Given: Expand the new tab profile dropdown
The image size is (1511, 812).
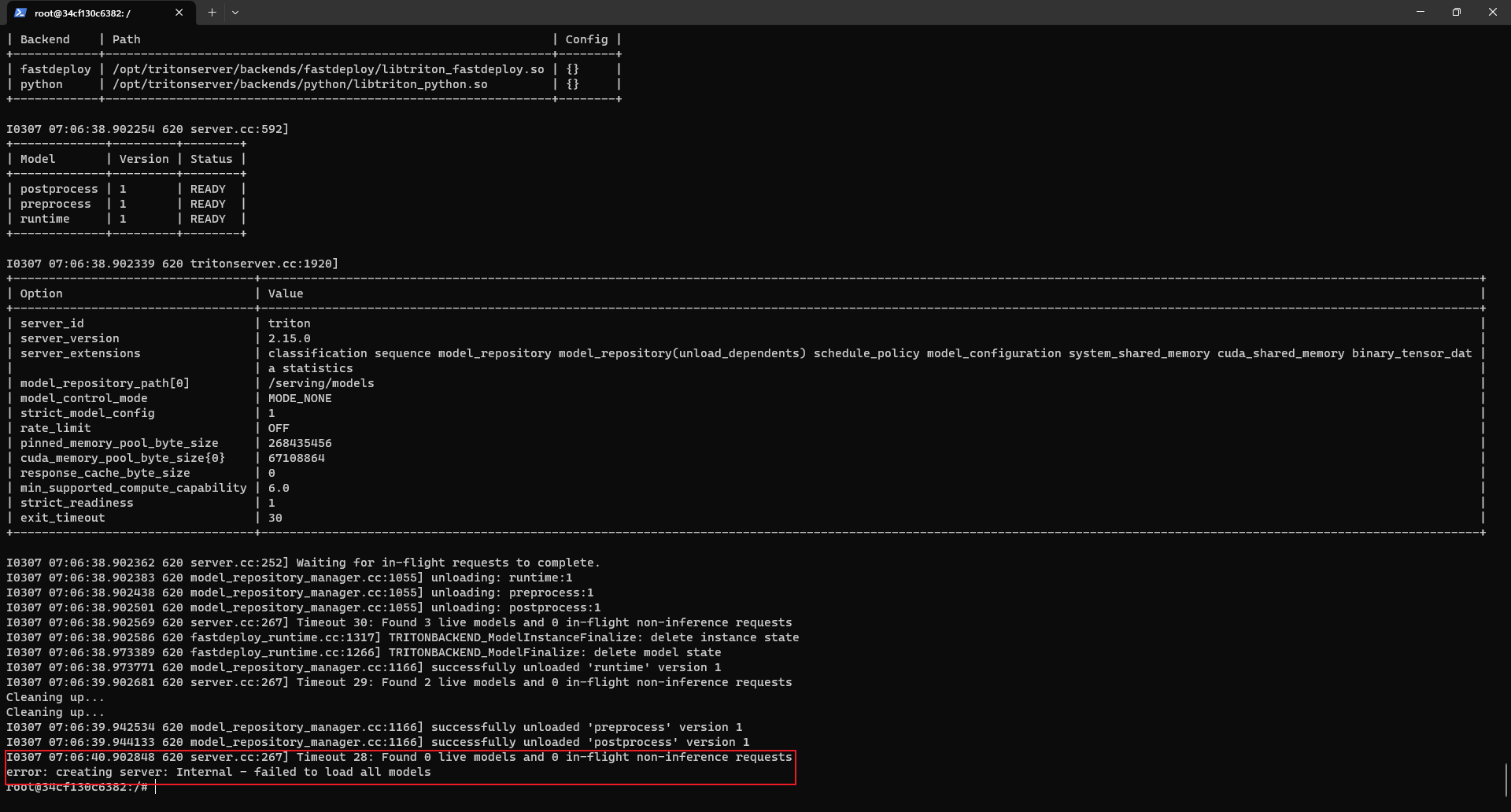Looking at the screenshot, I should click(x=235, y=13).
